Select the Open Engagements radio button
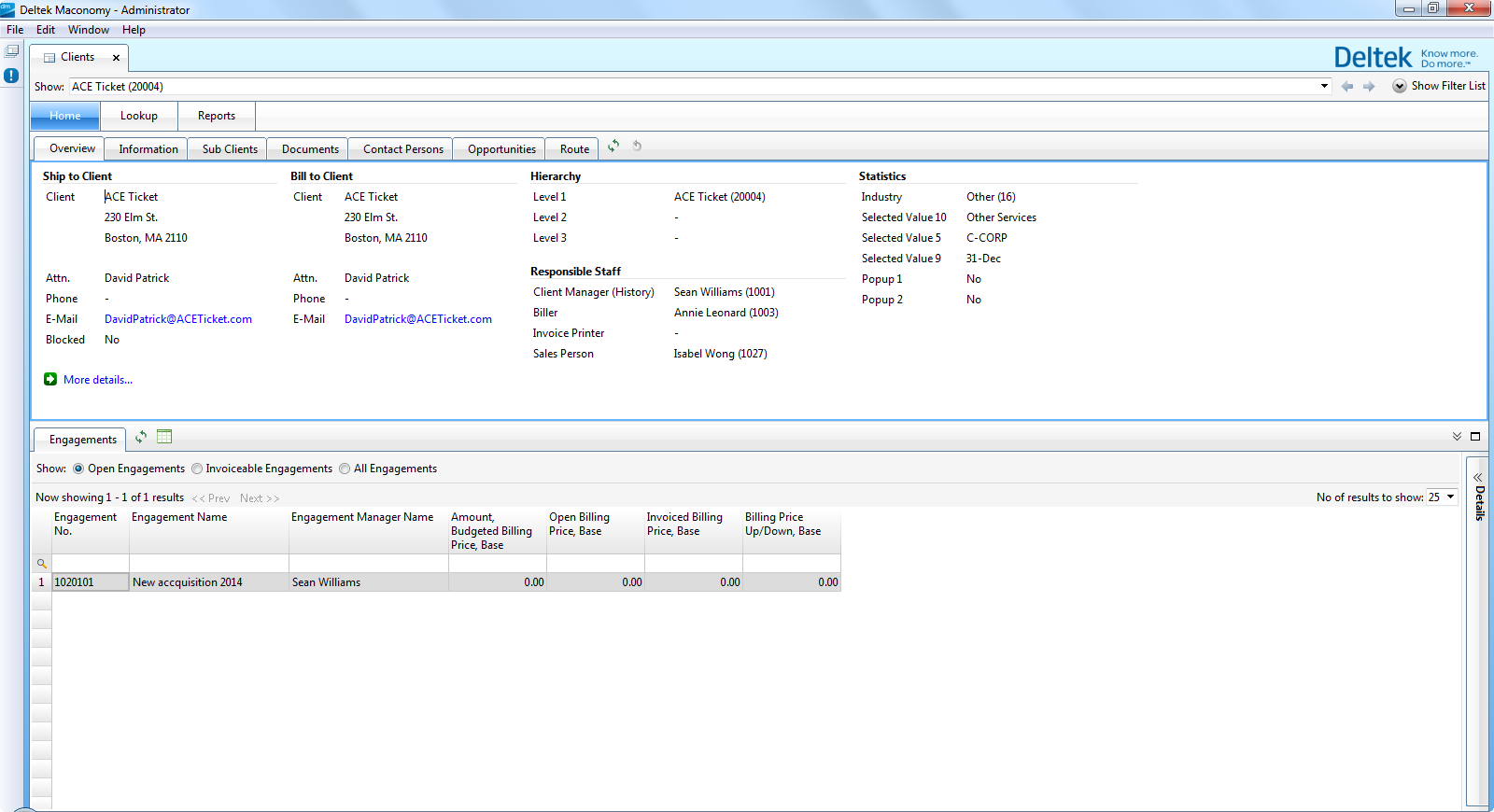1494x812 pixels. coord(78,469)
